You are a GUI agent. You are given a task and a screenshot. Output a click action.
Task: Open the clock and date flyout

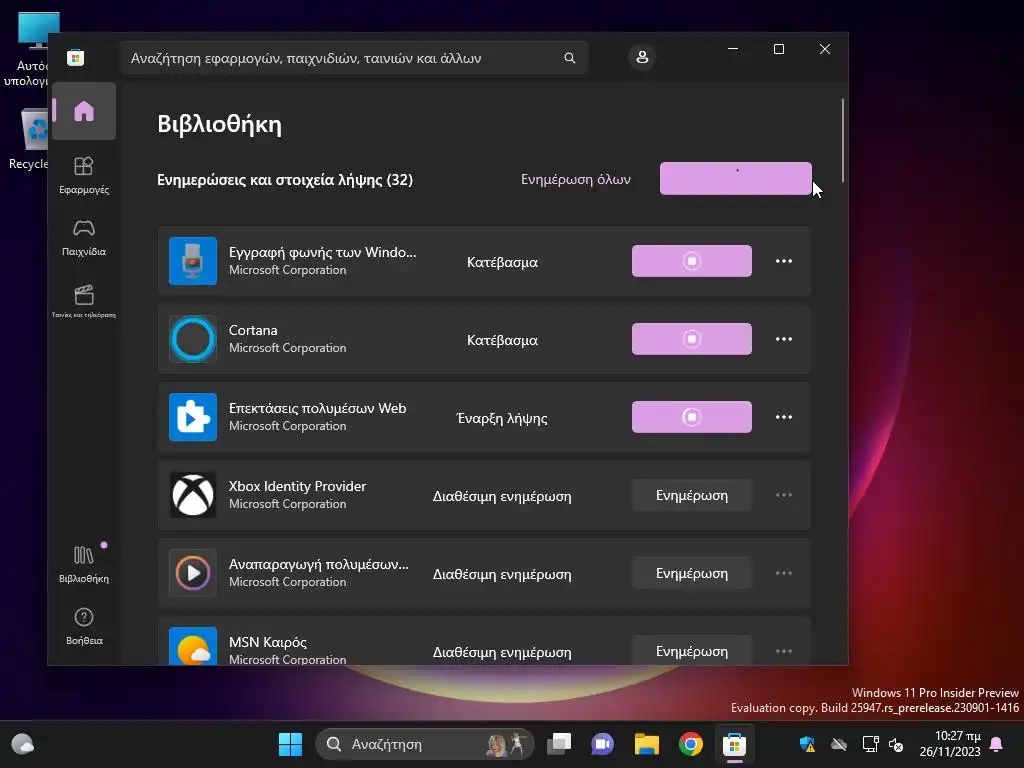click(x=950, y=744)
